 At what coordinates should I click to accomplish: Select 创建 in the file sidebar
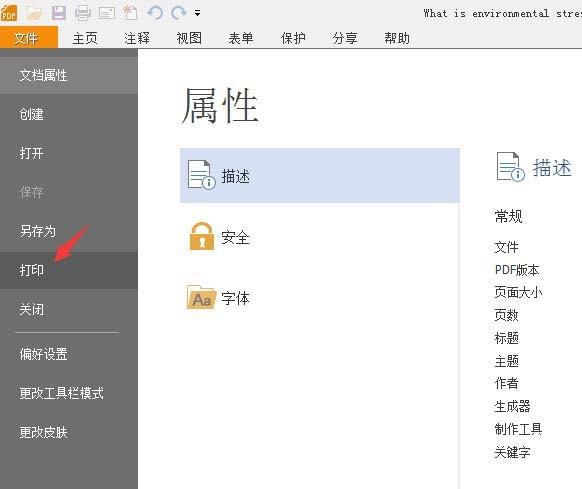click(x=69, y=114)
